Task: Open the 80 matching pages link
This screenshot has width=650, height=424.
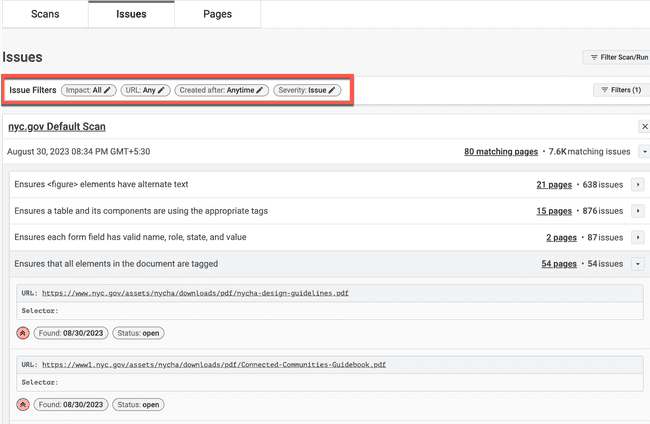Action: [502, 152]
